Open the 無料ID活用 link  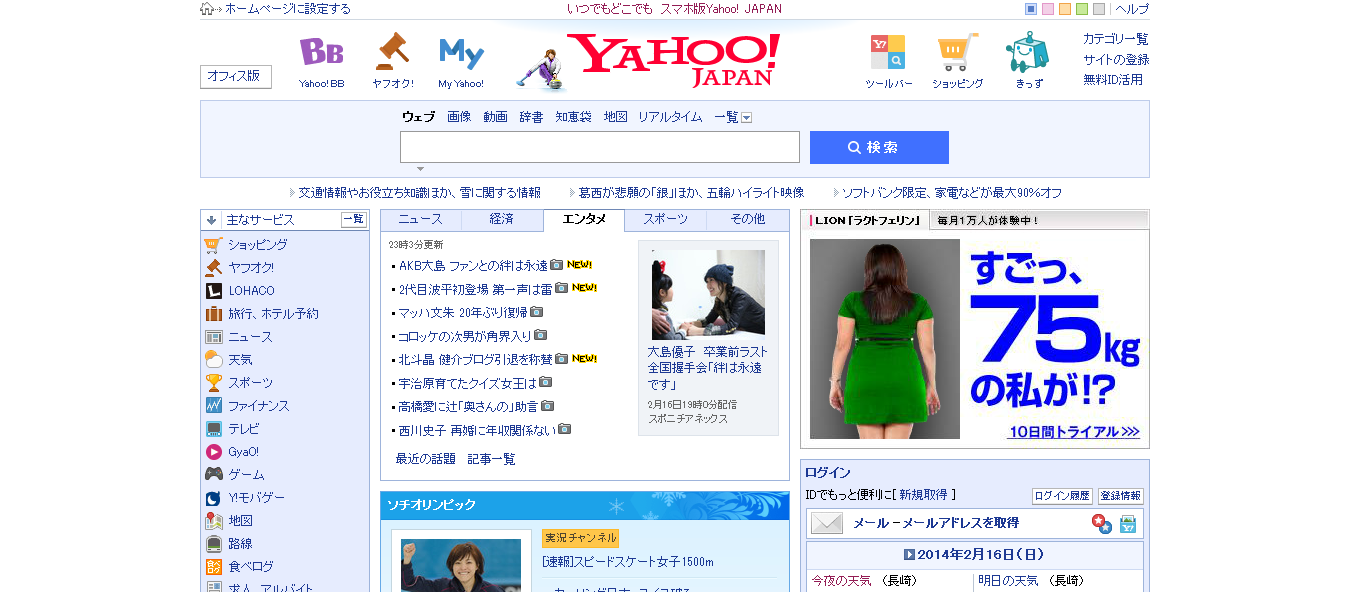[1113, 79]
